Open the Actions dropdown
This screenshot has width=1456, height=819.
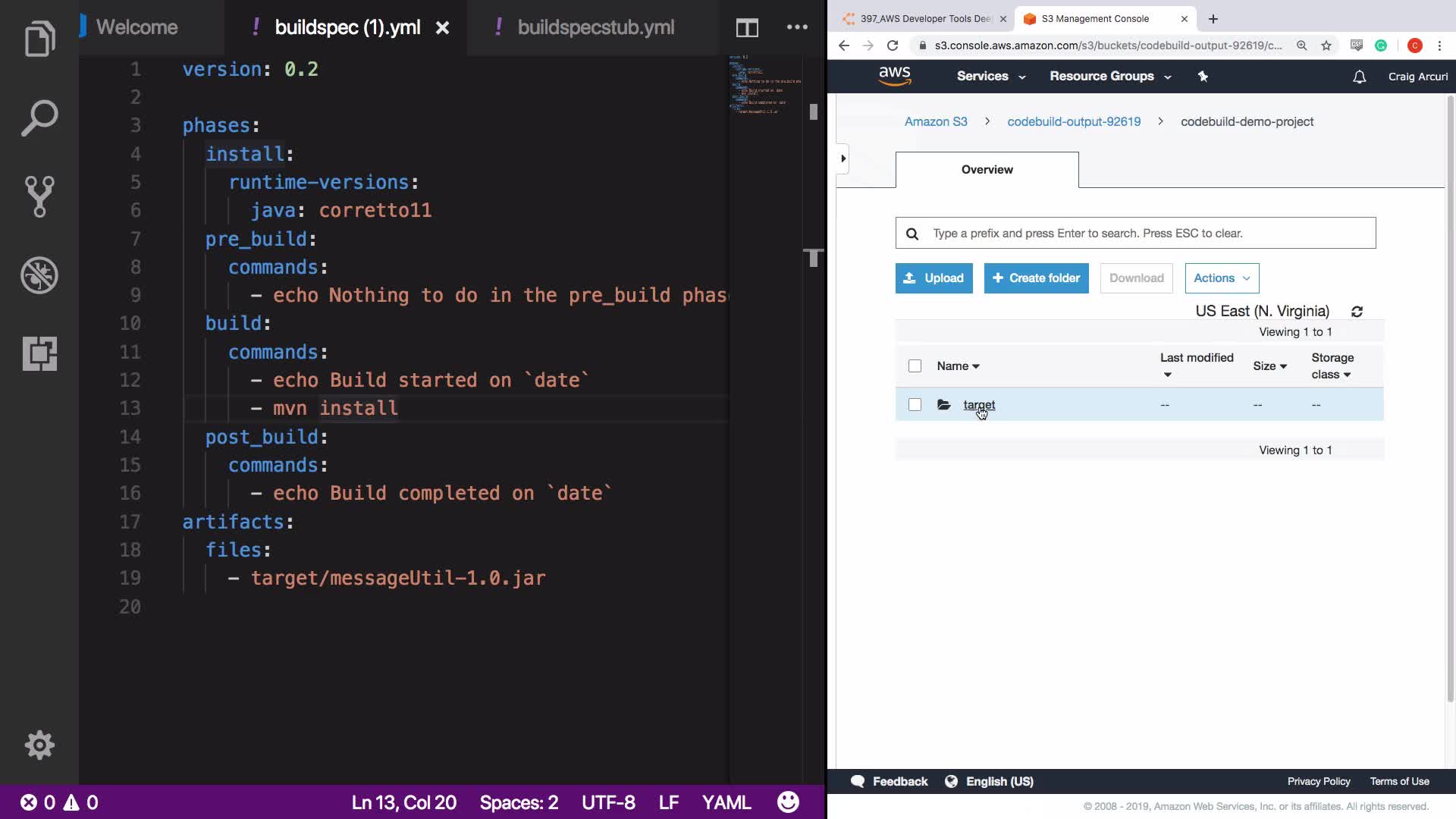[1222, 278]
